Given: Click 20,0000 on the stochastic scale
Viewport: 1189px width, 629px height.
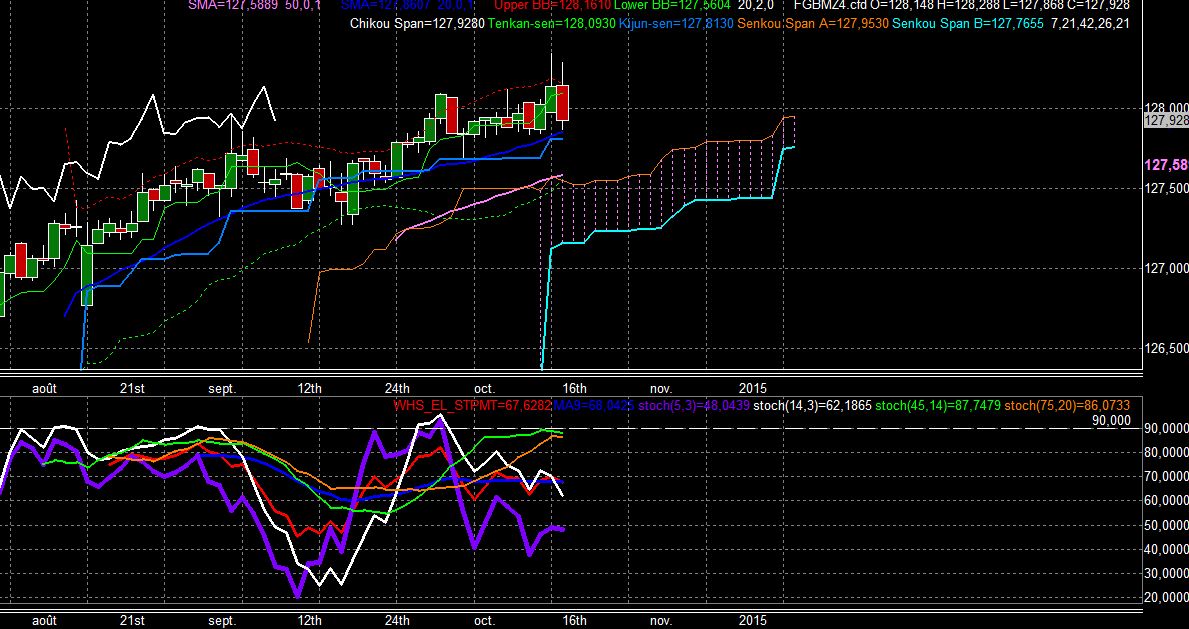Looking at the screenshot, I should point(1167,598).
